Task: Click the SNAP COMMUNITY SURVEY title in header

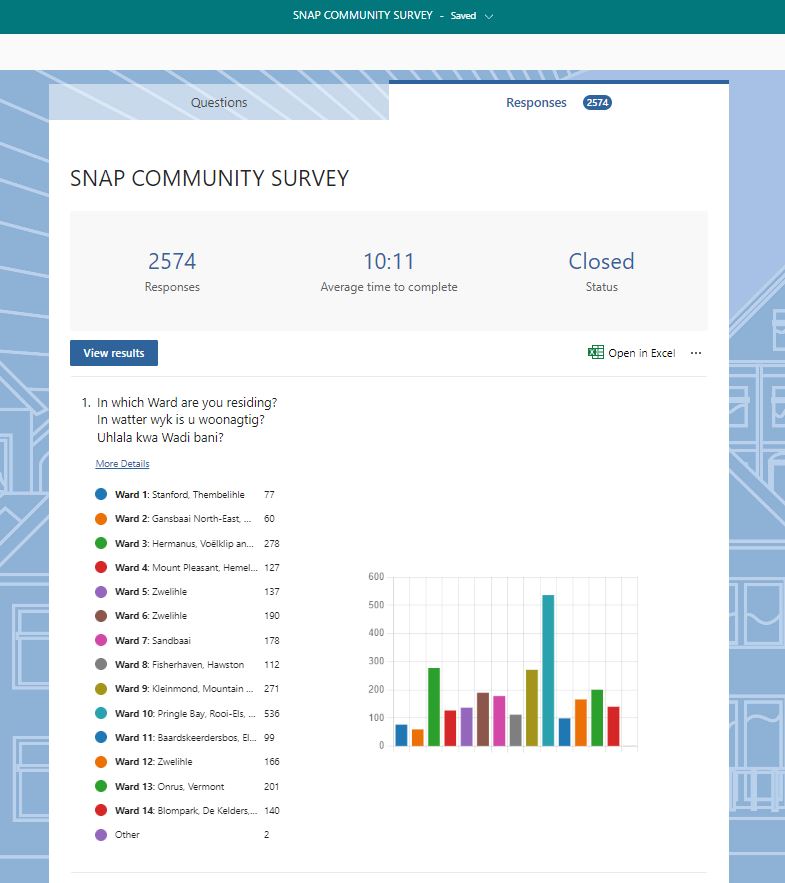Action: pyautogui.click(x=363, y=16)
